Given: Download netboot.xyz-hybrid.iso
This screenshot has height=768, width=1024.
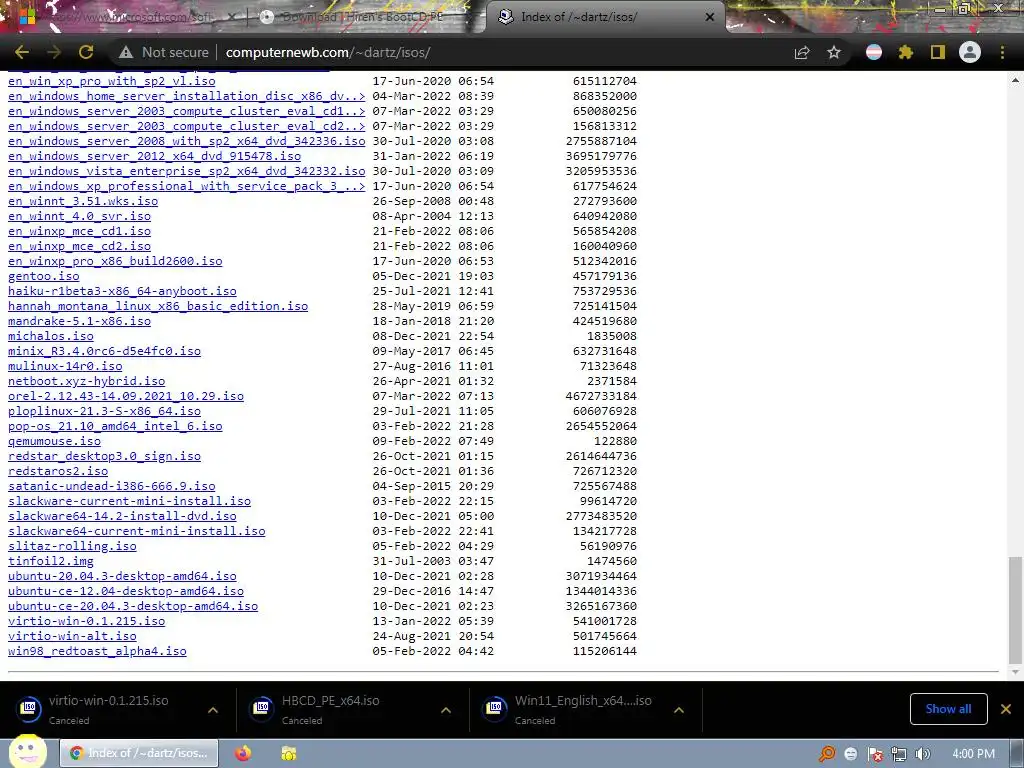Looking at the screenshot, I should (87, 381).
